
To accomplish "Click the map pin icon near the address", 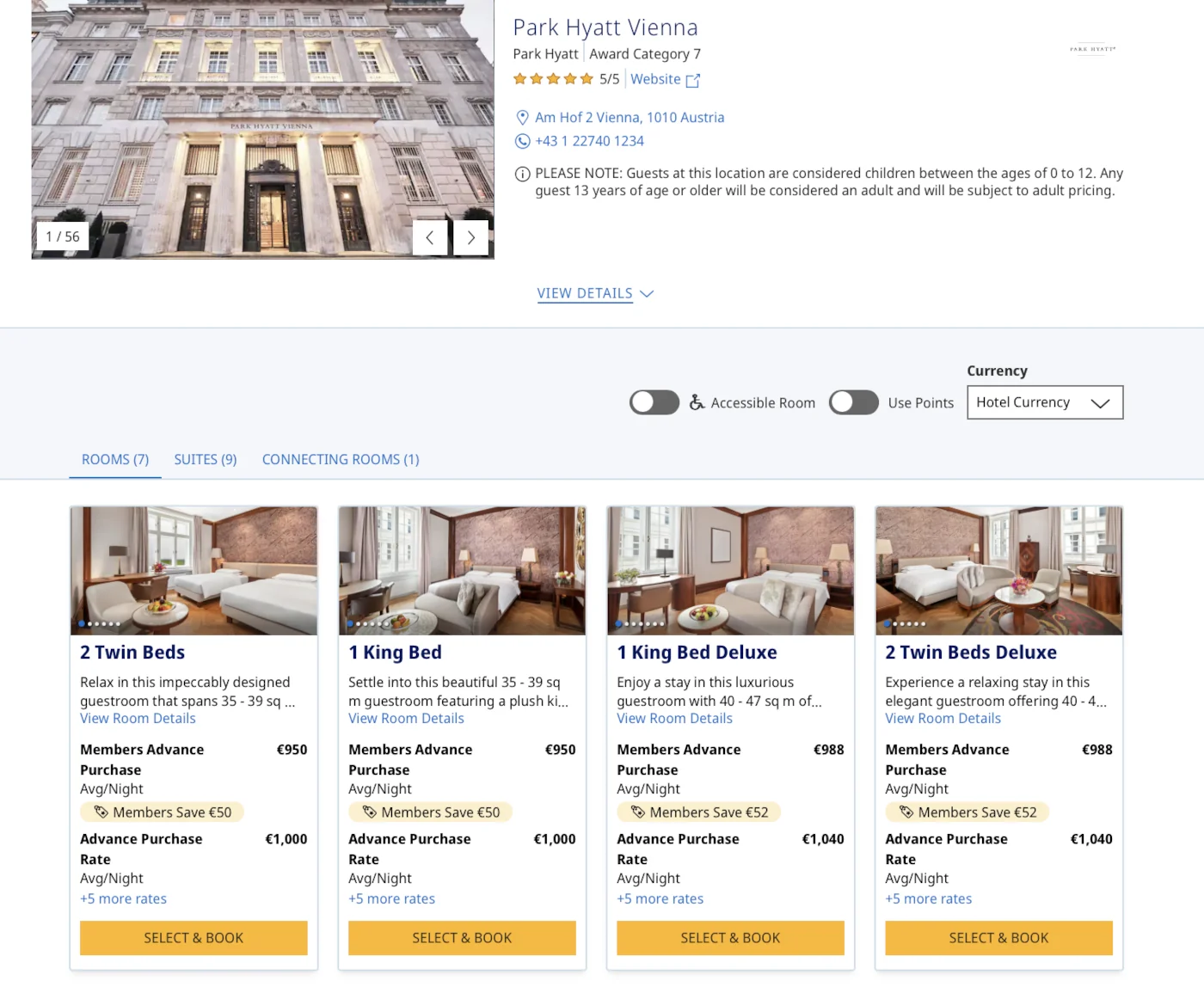I will [x=522, y=118].
